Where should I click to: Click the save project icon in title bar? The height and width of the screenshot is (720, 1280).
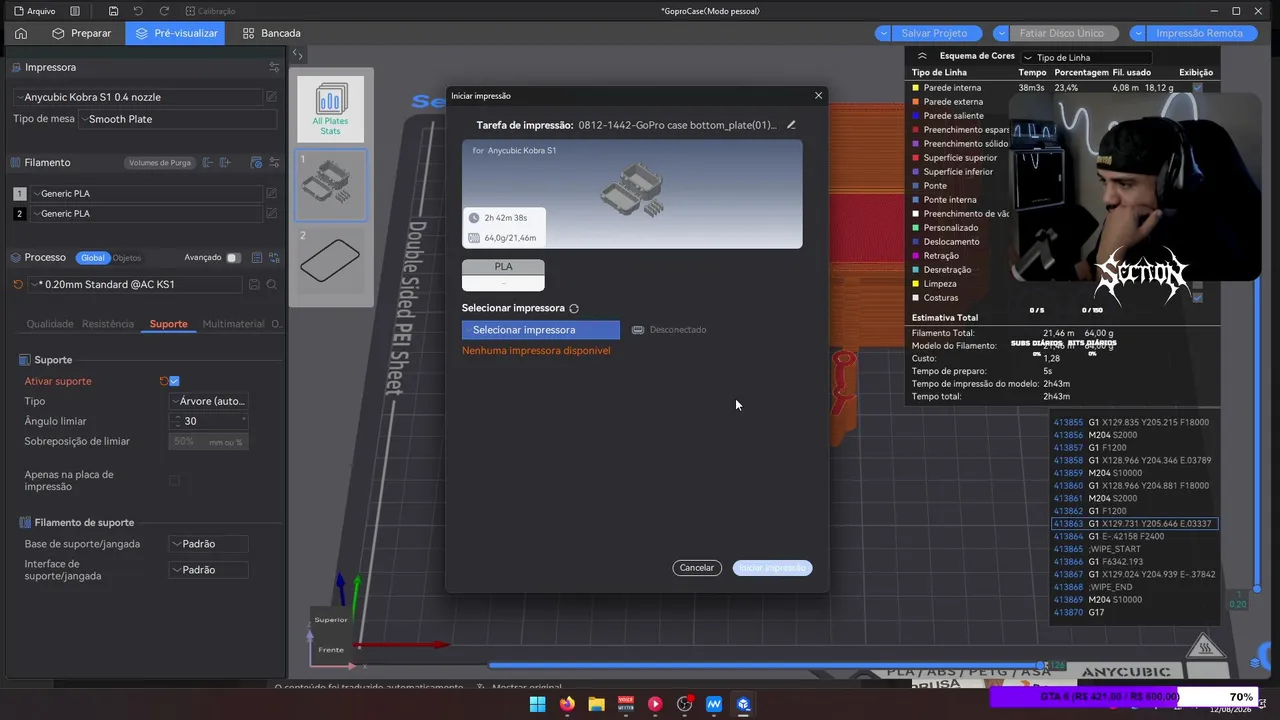coord(114,11)
